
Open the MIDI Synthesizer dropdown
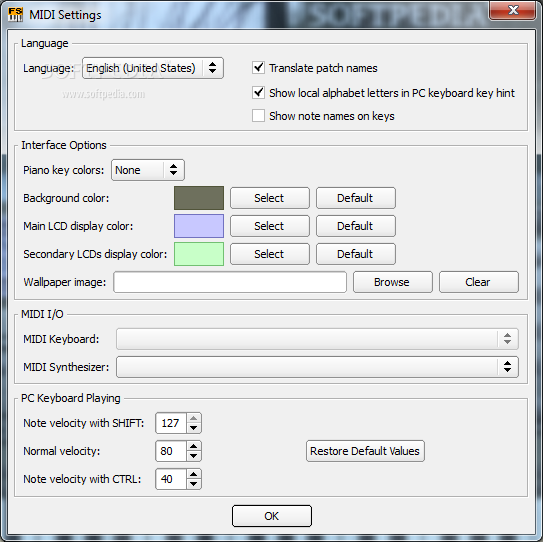tap(317, 367)
